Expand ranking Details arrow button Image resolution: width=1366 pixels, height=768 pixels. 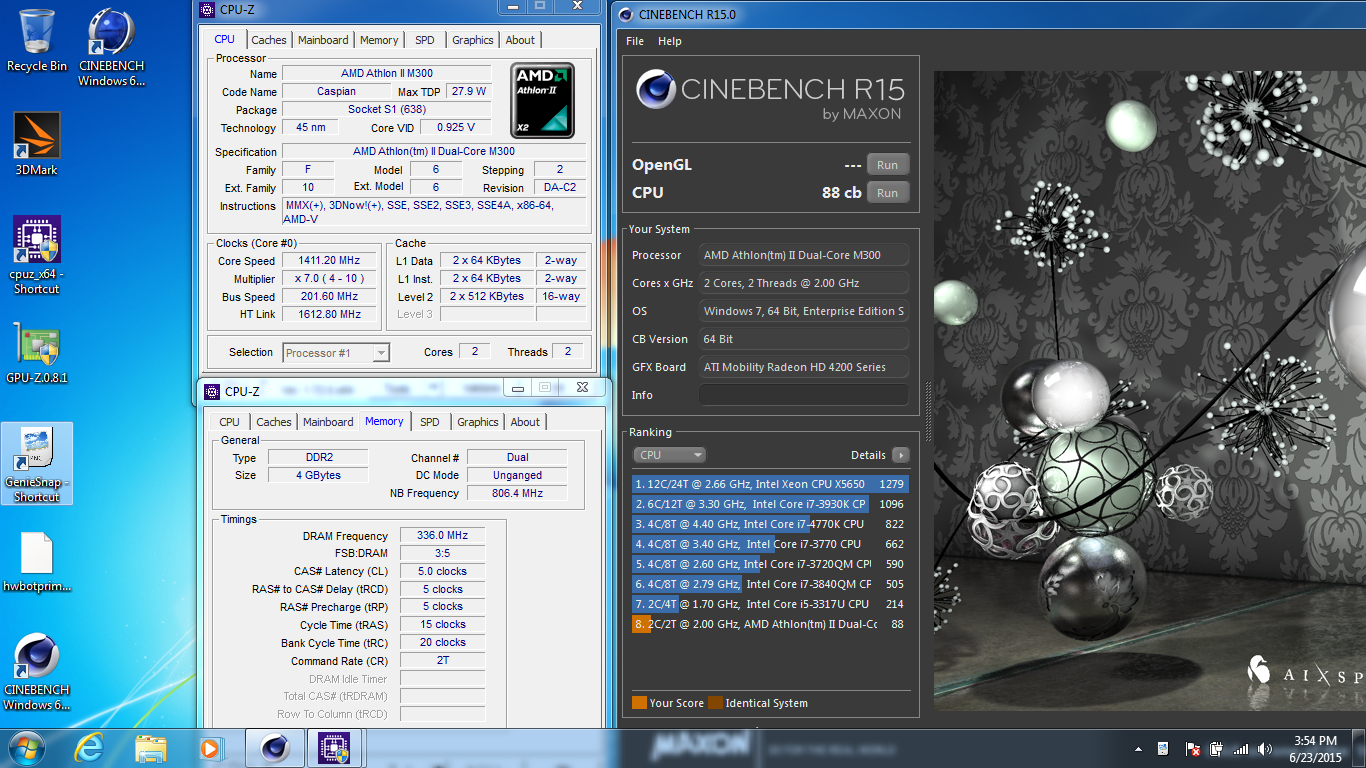901,455
